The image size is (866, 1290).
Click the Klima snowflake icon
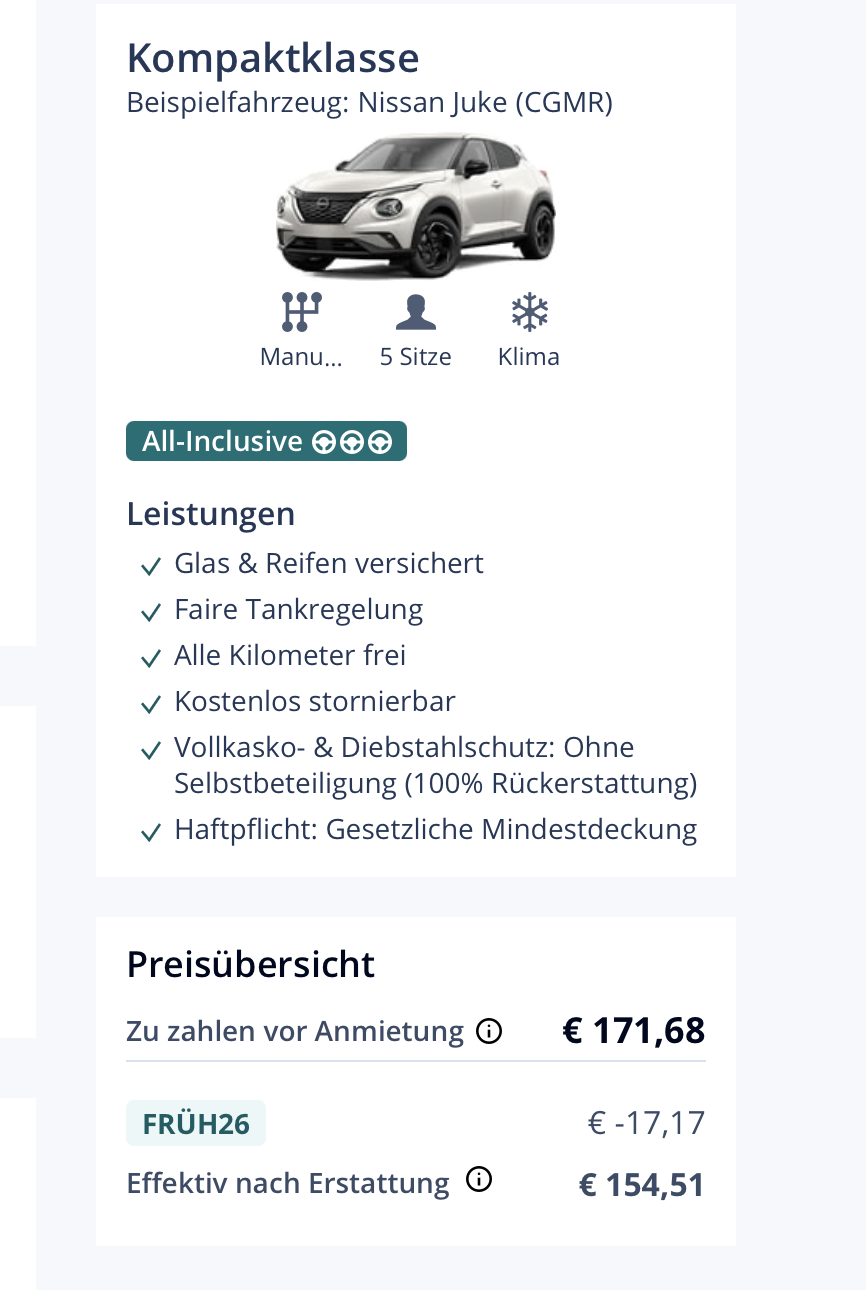pyautogui.click(x=529, y=312)
